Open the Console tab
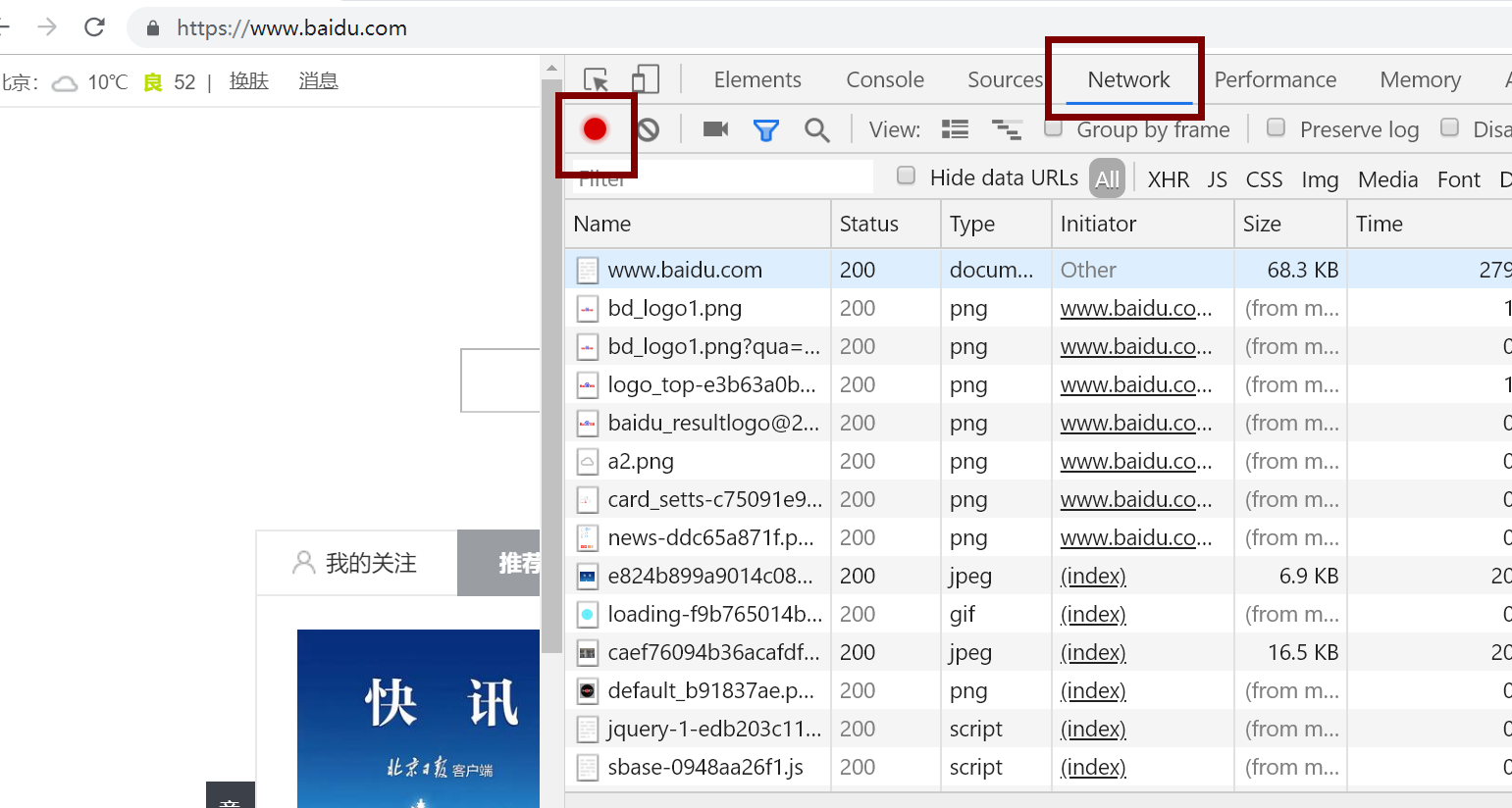The image size is (1512, 808). 885,79
